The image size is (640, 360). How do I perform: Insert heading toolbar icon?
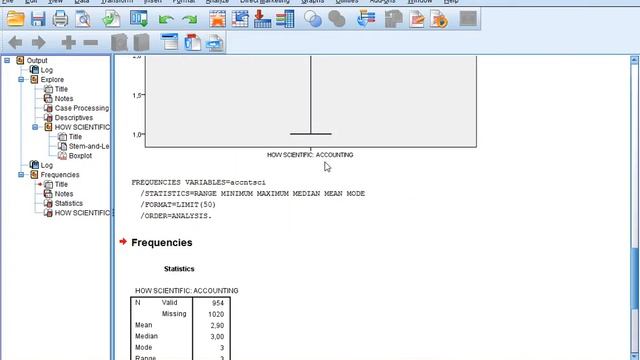pos(170,42)
